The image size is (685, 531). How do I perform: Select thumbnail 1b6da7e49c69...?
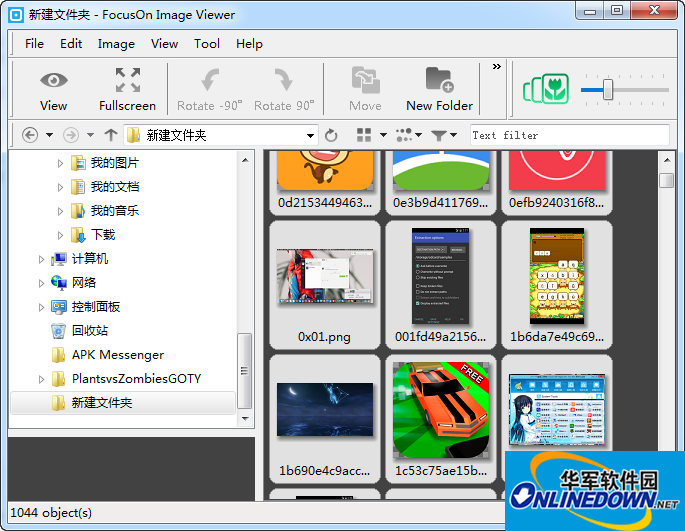557,285
